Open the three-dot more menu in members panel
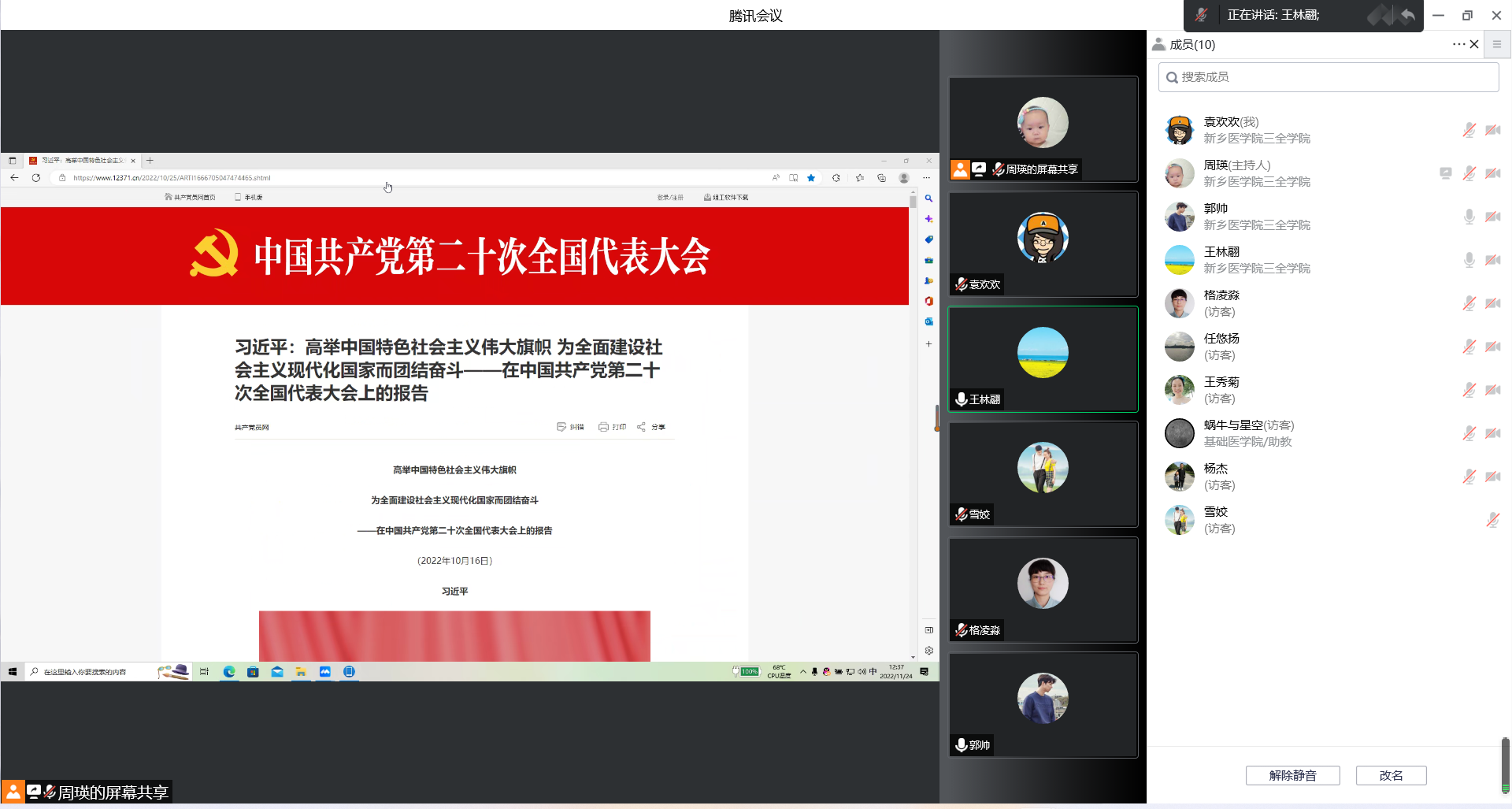 pyautogui.click(x=1458, y=45)
